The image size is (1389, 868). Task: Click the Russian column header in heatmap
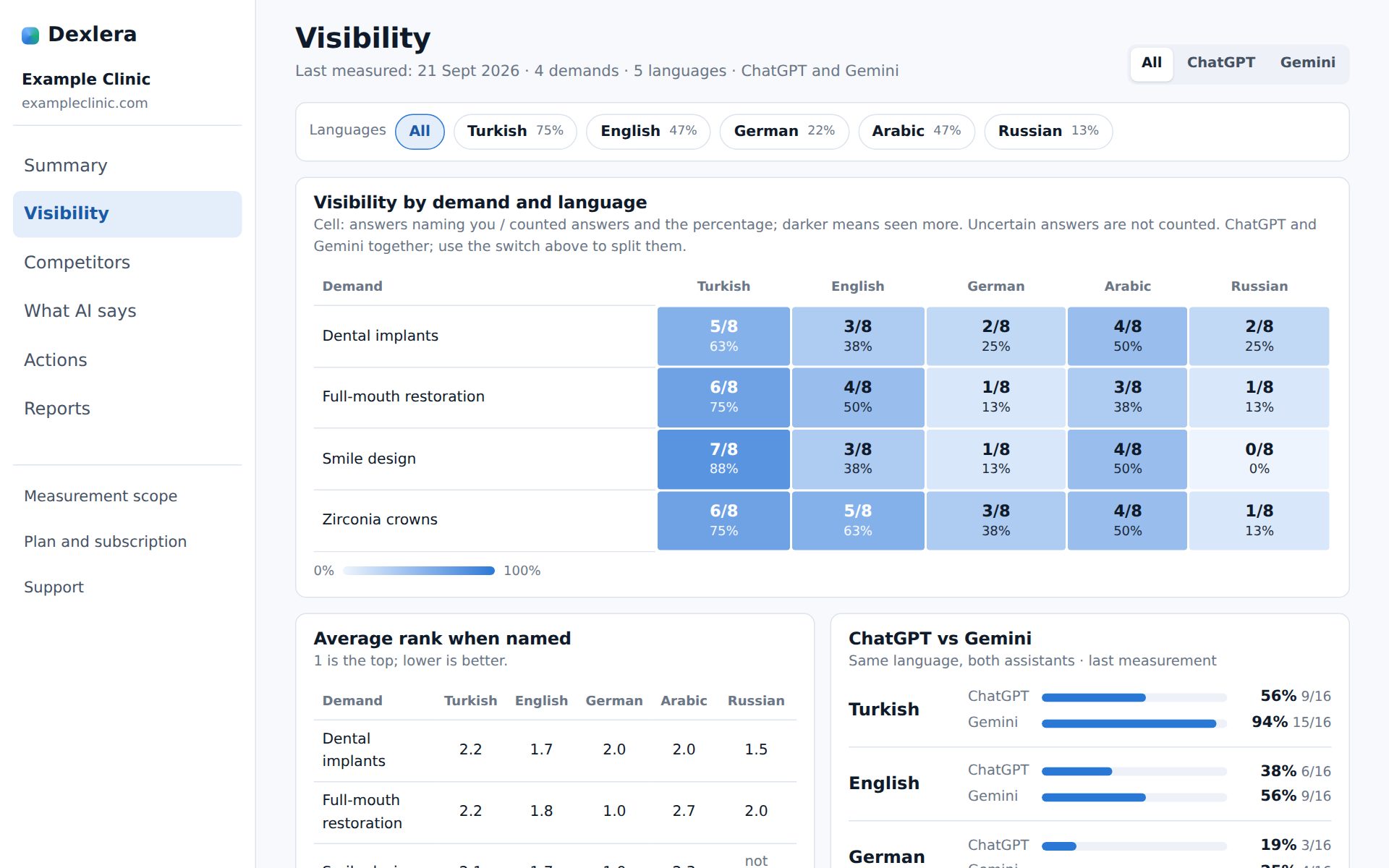[x=1259, y=286]
